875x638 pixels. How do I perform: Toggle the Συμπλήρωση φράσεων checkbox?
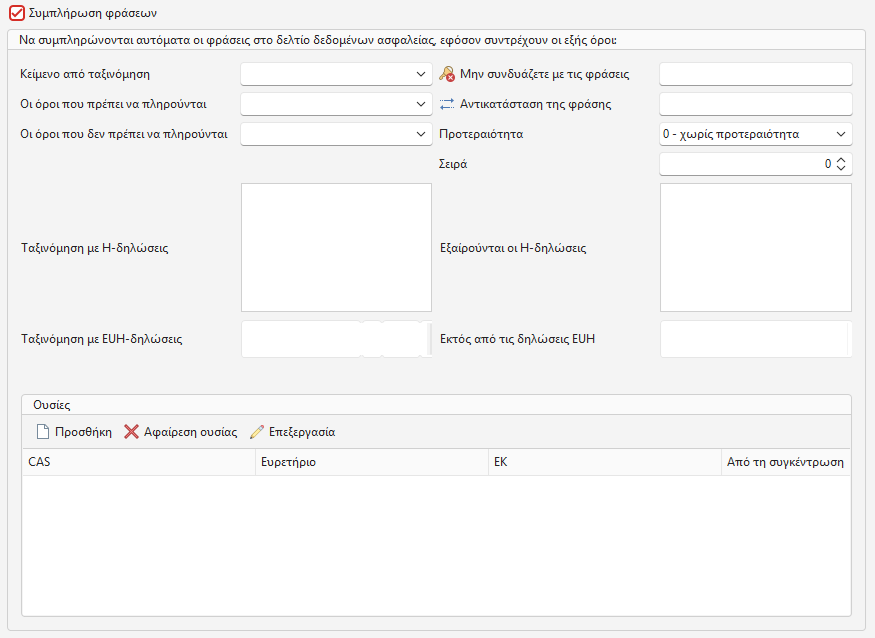coord(17,13)
